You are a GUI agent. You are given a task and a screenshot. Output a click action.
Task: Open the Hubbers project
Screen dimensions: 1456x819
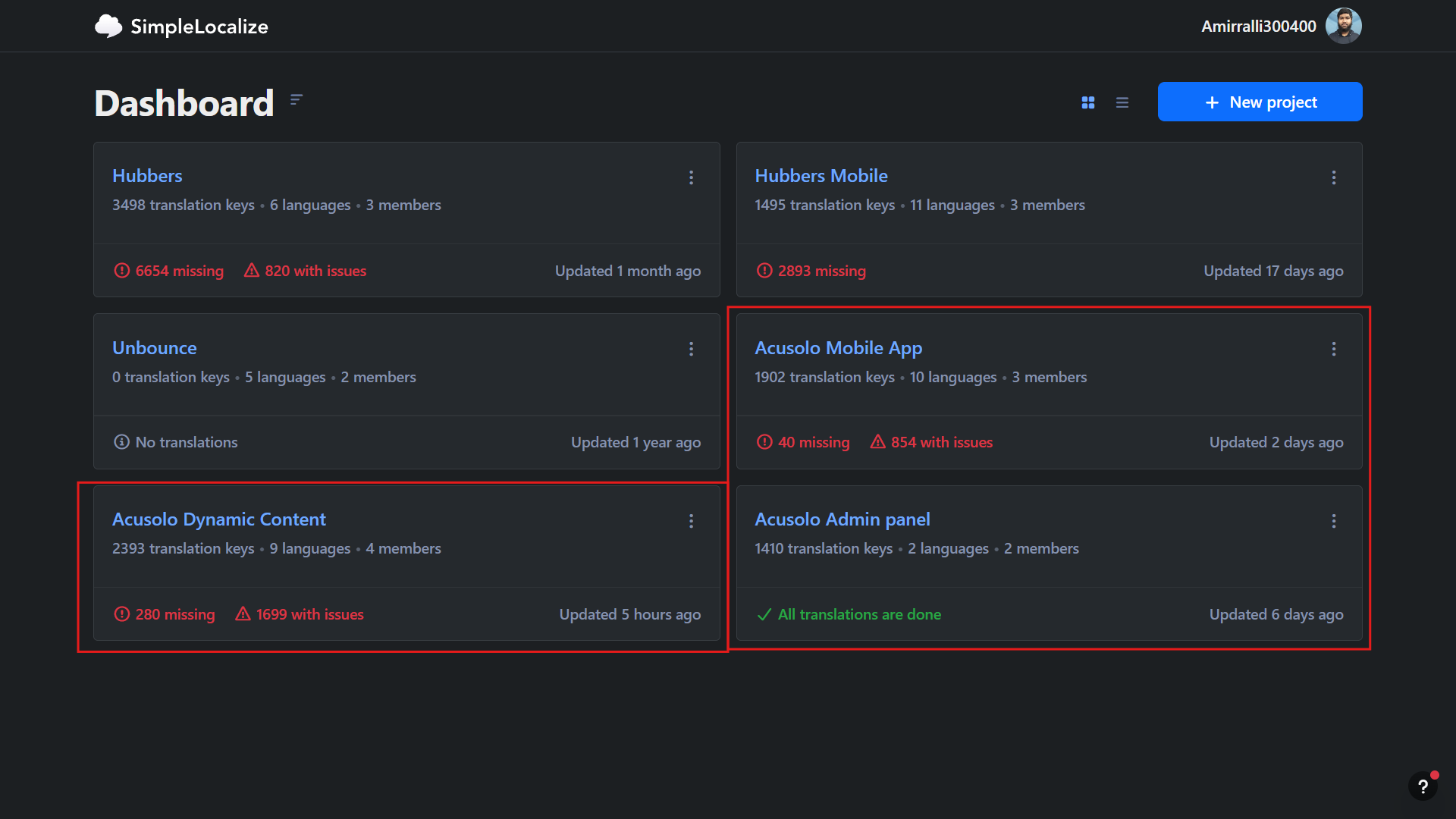click(x=147, y=176)
